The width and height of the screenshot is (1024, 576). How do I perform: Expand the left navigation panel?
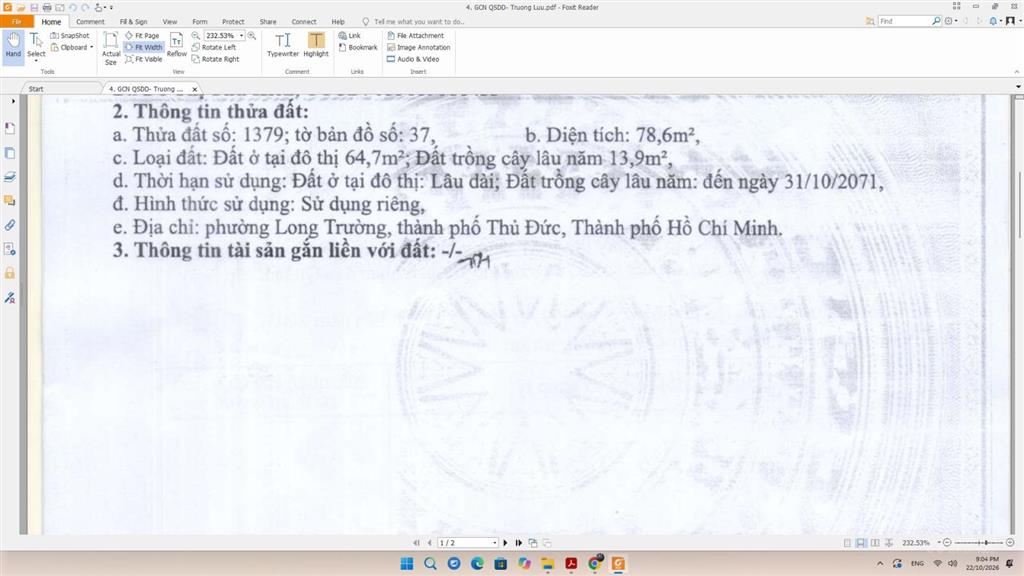tap(13, 101)
